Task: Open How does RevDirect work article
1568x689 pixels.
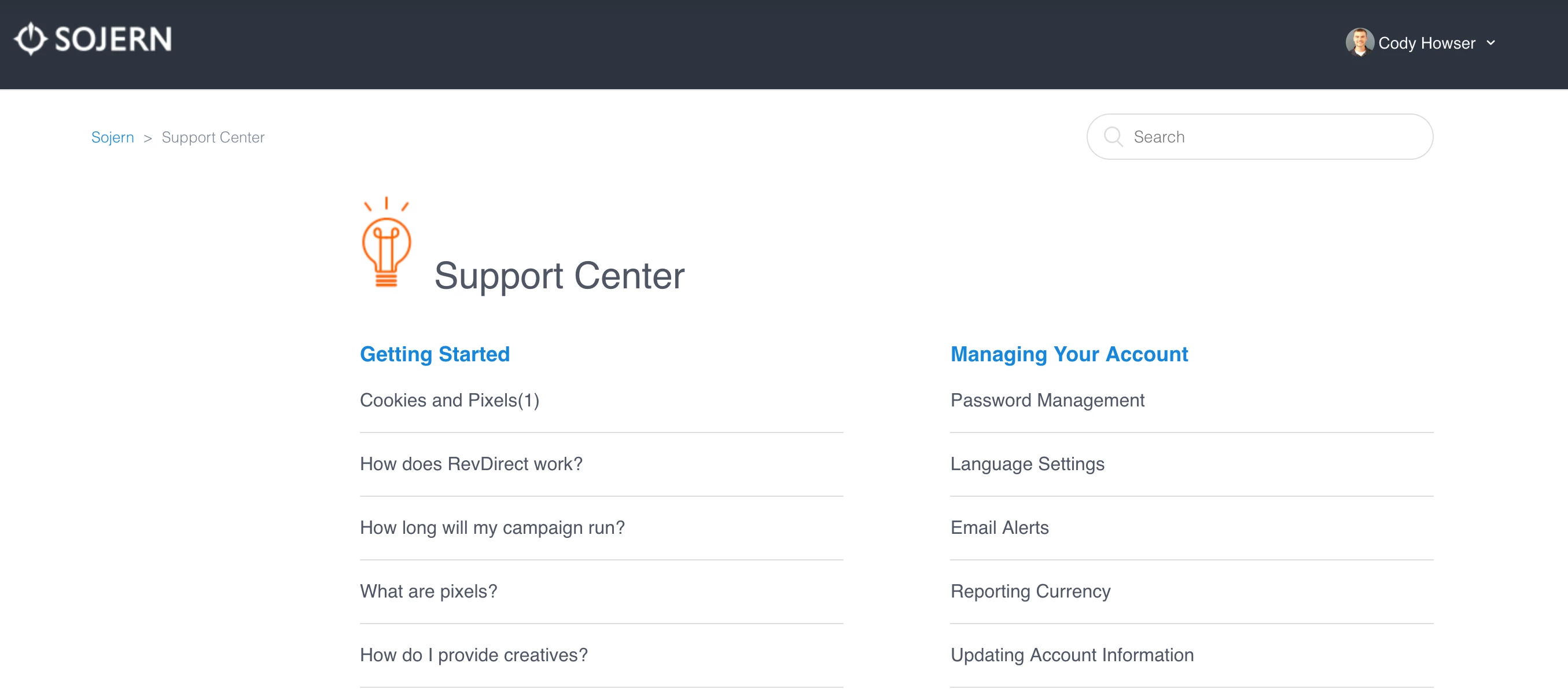Action: 470,464
